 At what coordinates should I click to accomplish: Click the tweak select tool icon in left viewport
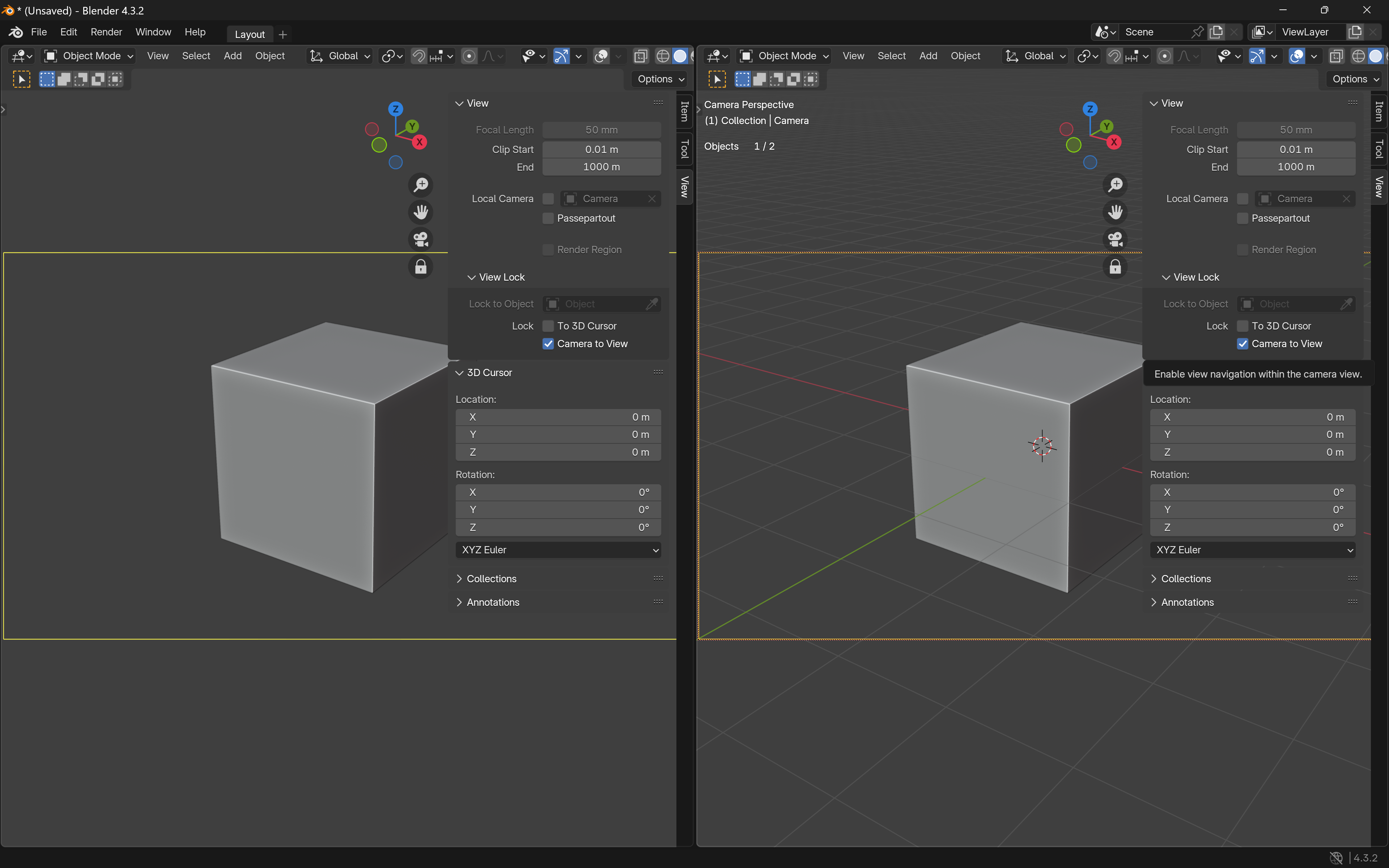21,79
